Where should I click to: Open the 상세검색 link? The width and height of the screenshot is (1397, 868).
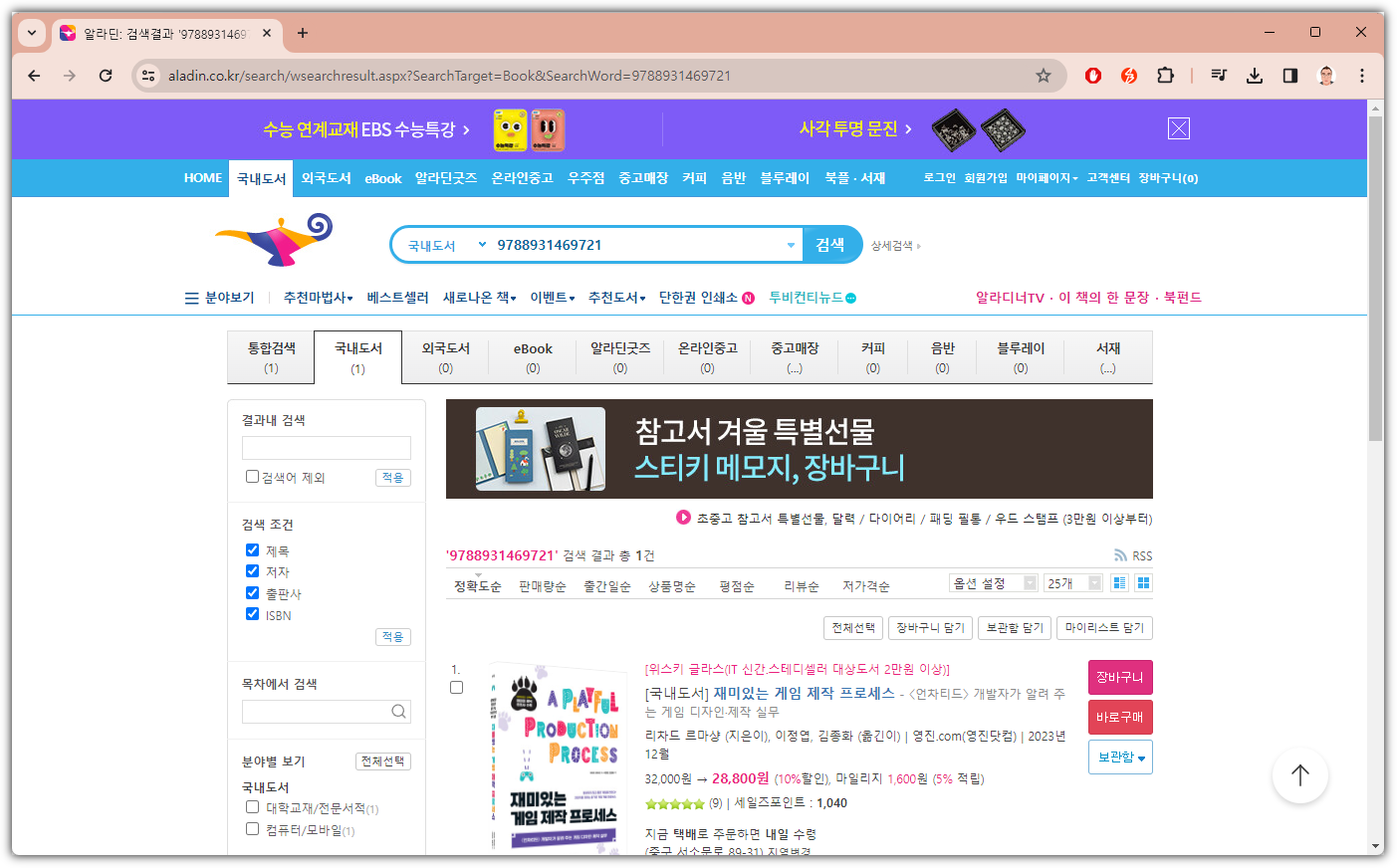(895, 246)
